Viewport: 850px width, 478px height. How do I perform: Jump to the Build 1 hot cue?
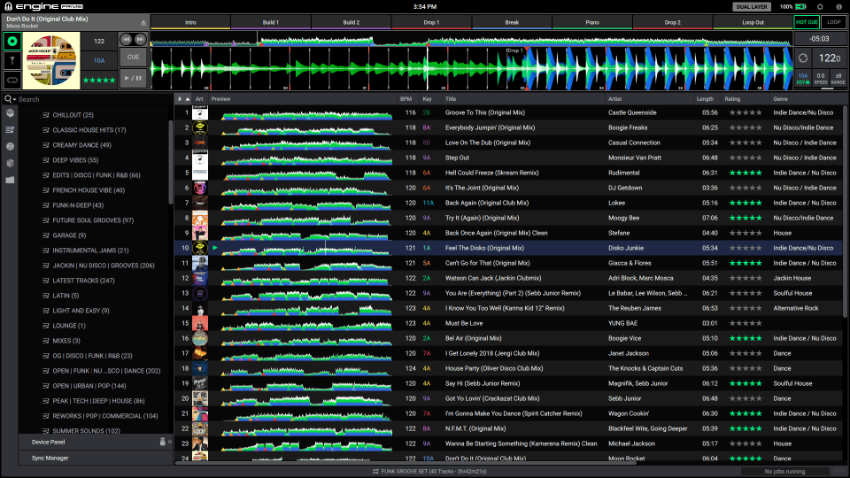coord(271,23)
